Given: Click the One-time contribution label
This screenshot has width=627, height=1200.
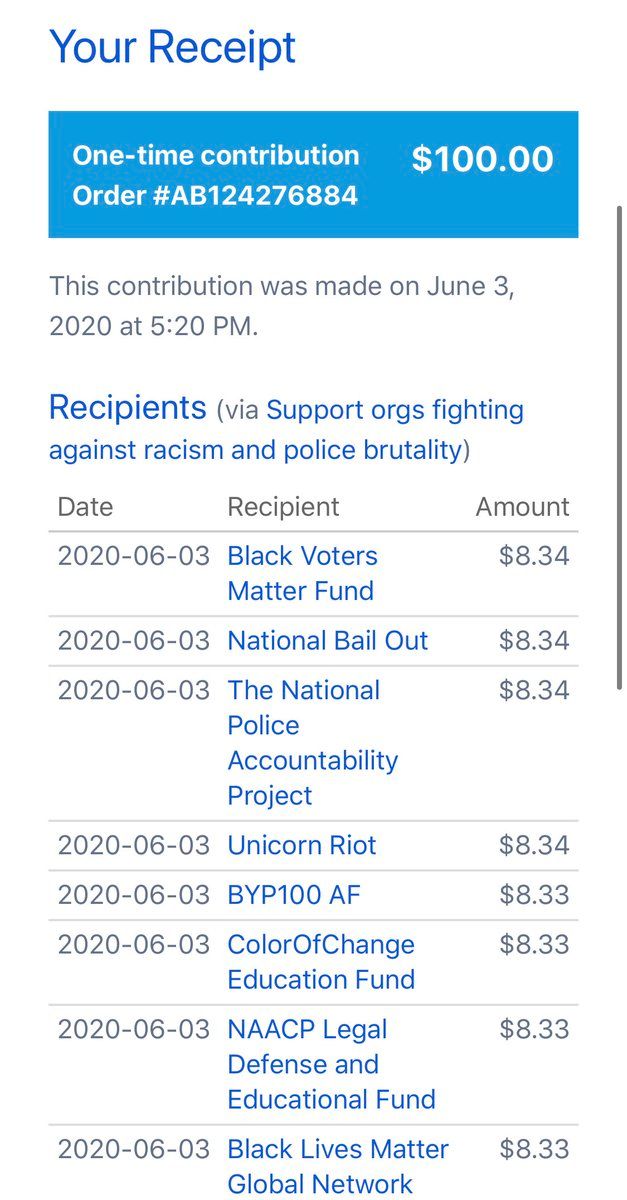Looking at the screenshot, I should coord(215,156).
